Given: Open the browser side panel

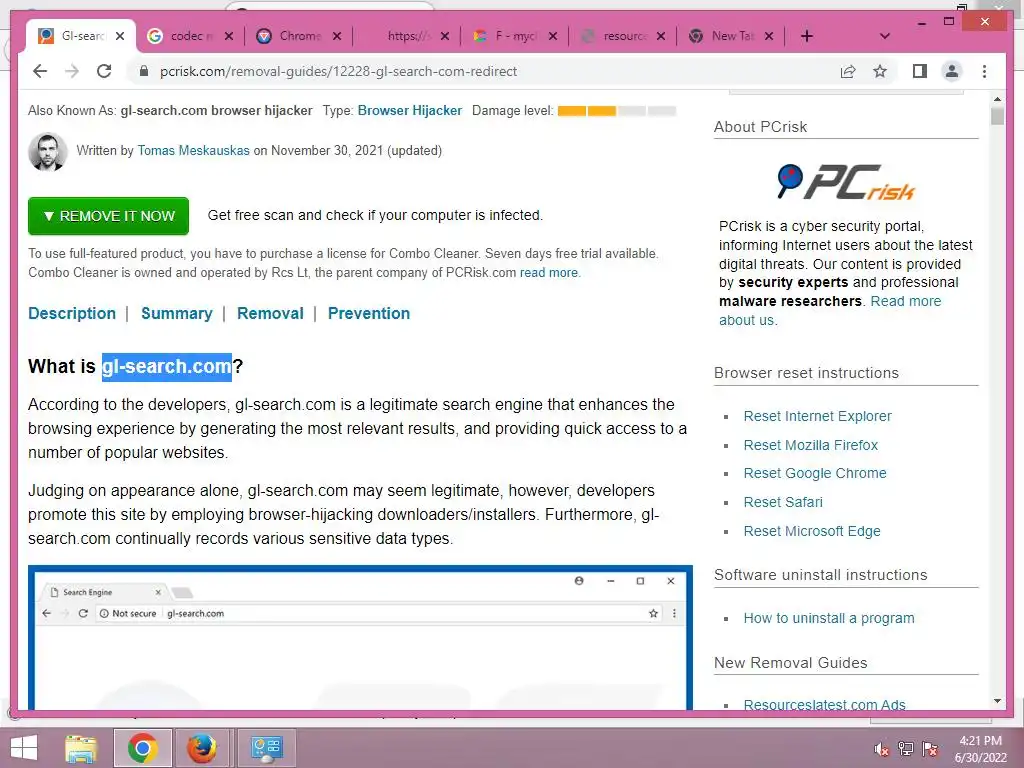Looking at the screenshot, I should 920,71.
